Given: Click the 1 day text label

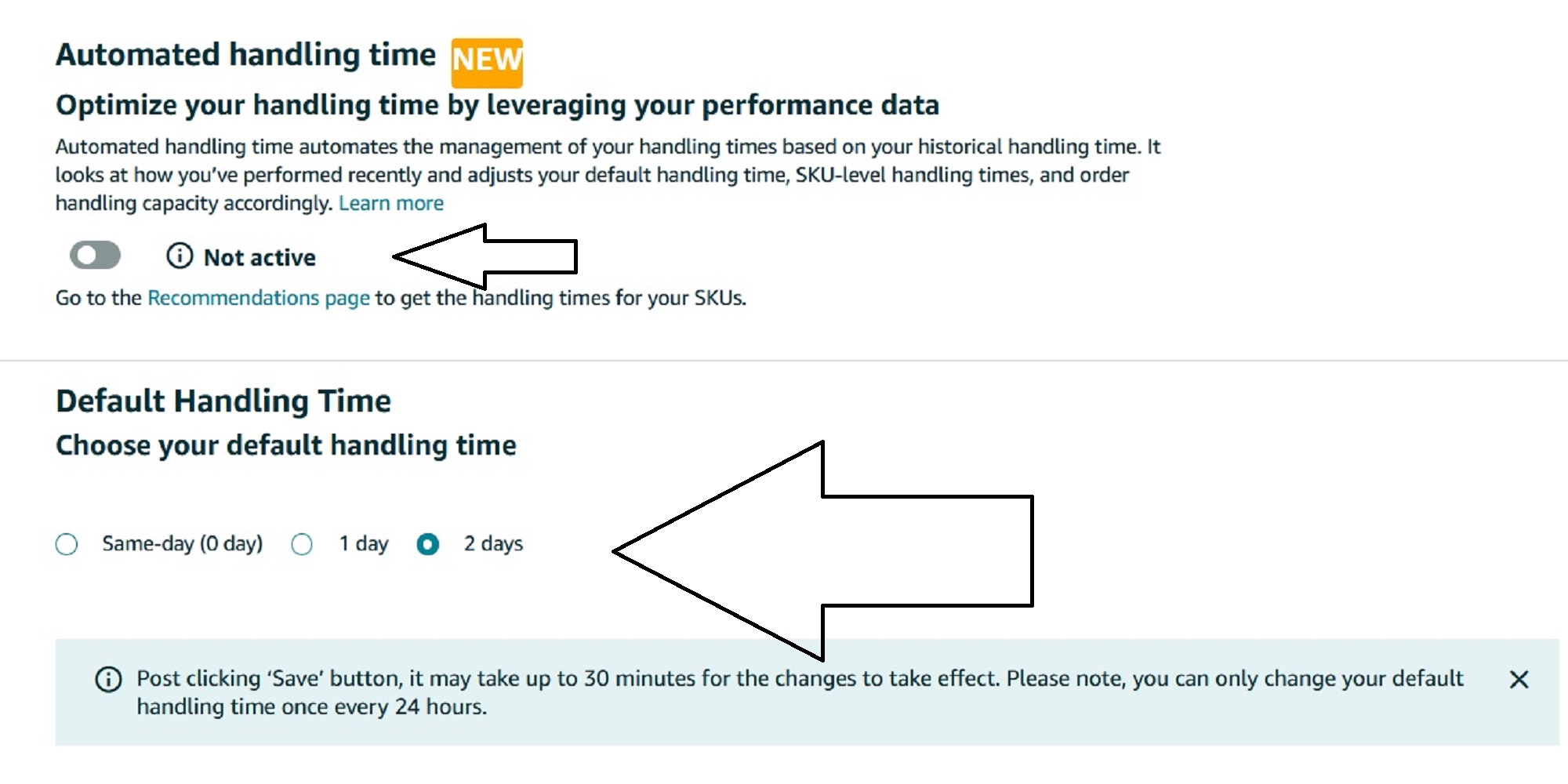Looking at the screenshot, I should click(364, 543).
